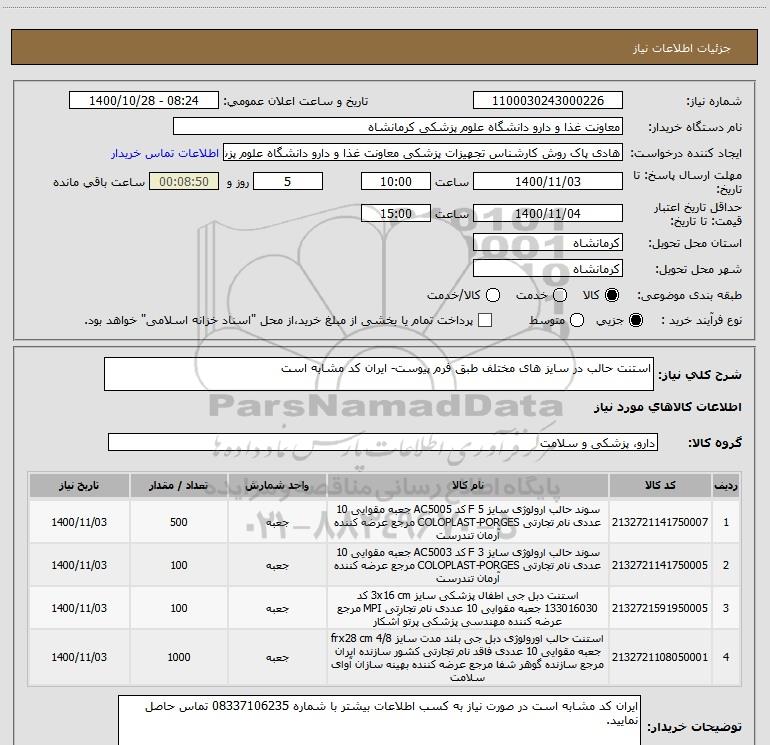Click item name with code AC5003

pos(468,565)
